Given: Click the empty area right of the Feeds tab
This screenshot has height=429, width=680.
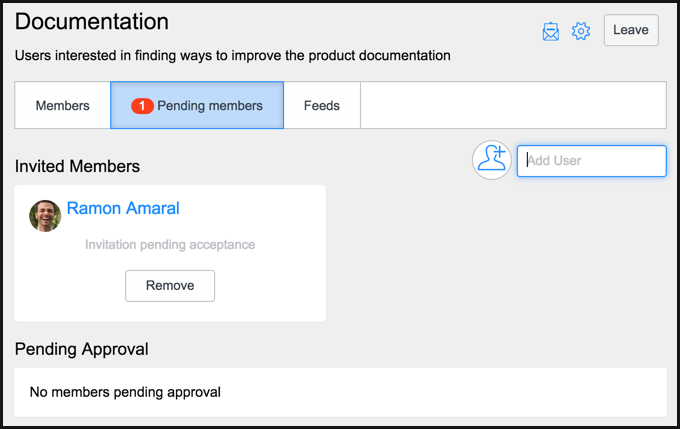Looking at the screenshot, I should point(513,105).
